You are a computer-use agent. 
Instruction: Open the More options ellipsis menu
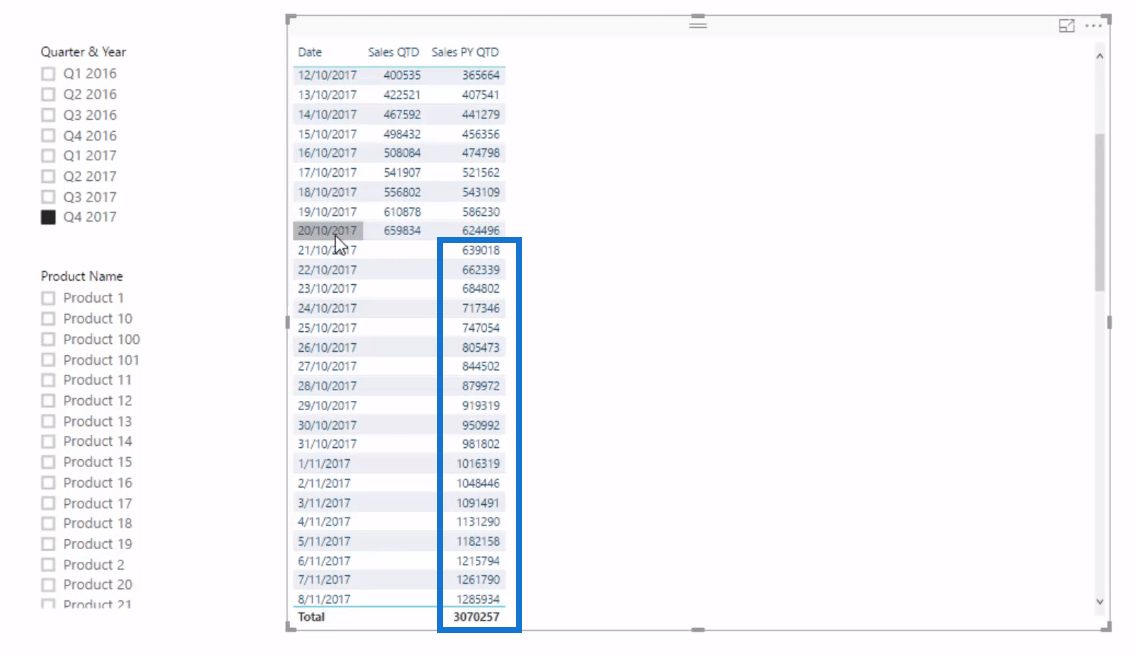tap(1093, 26)
